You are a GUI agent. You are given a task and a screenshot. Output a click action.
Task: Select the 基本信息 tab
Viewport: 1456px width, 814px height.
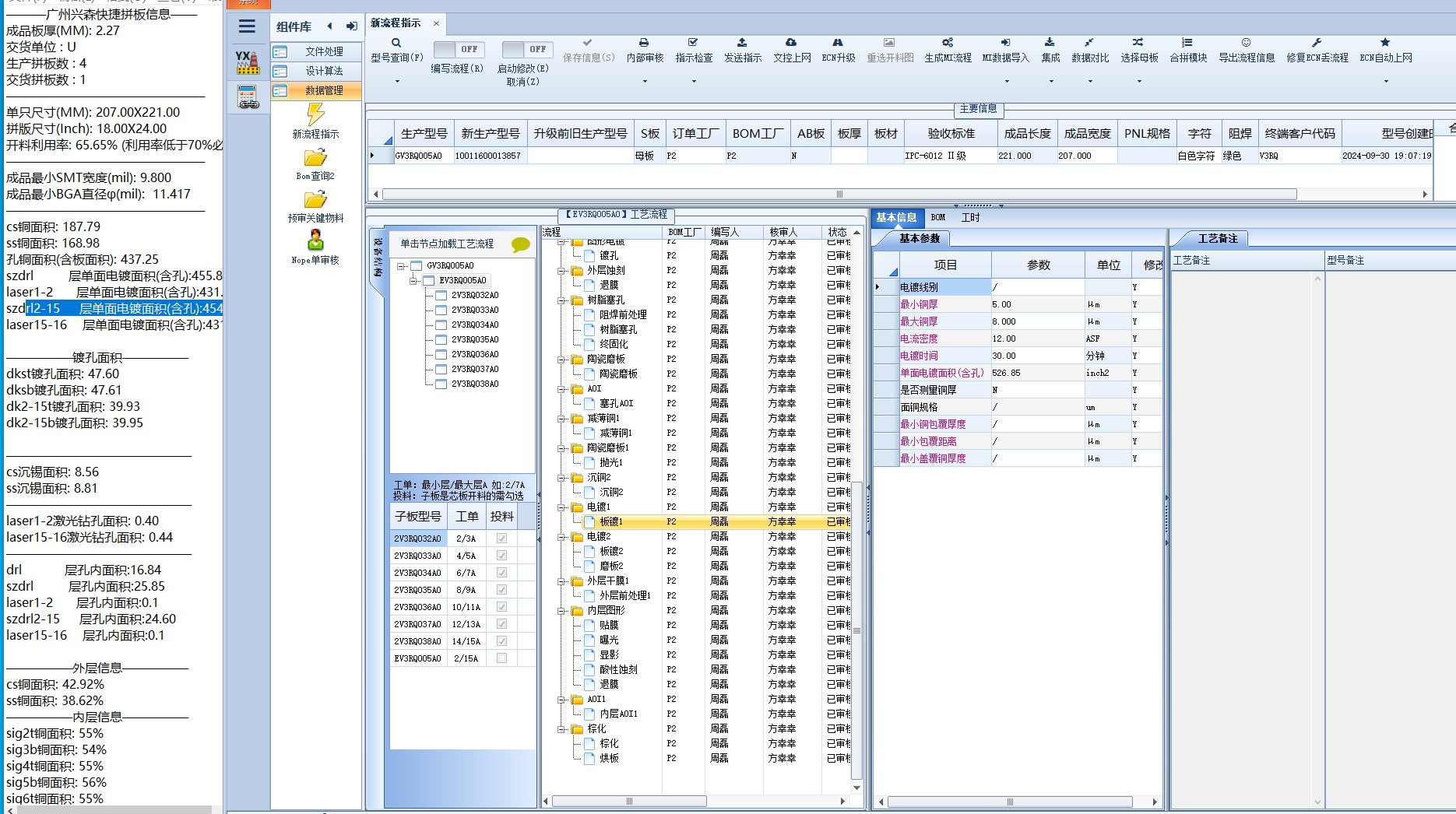896,217
